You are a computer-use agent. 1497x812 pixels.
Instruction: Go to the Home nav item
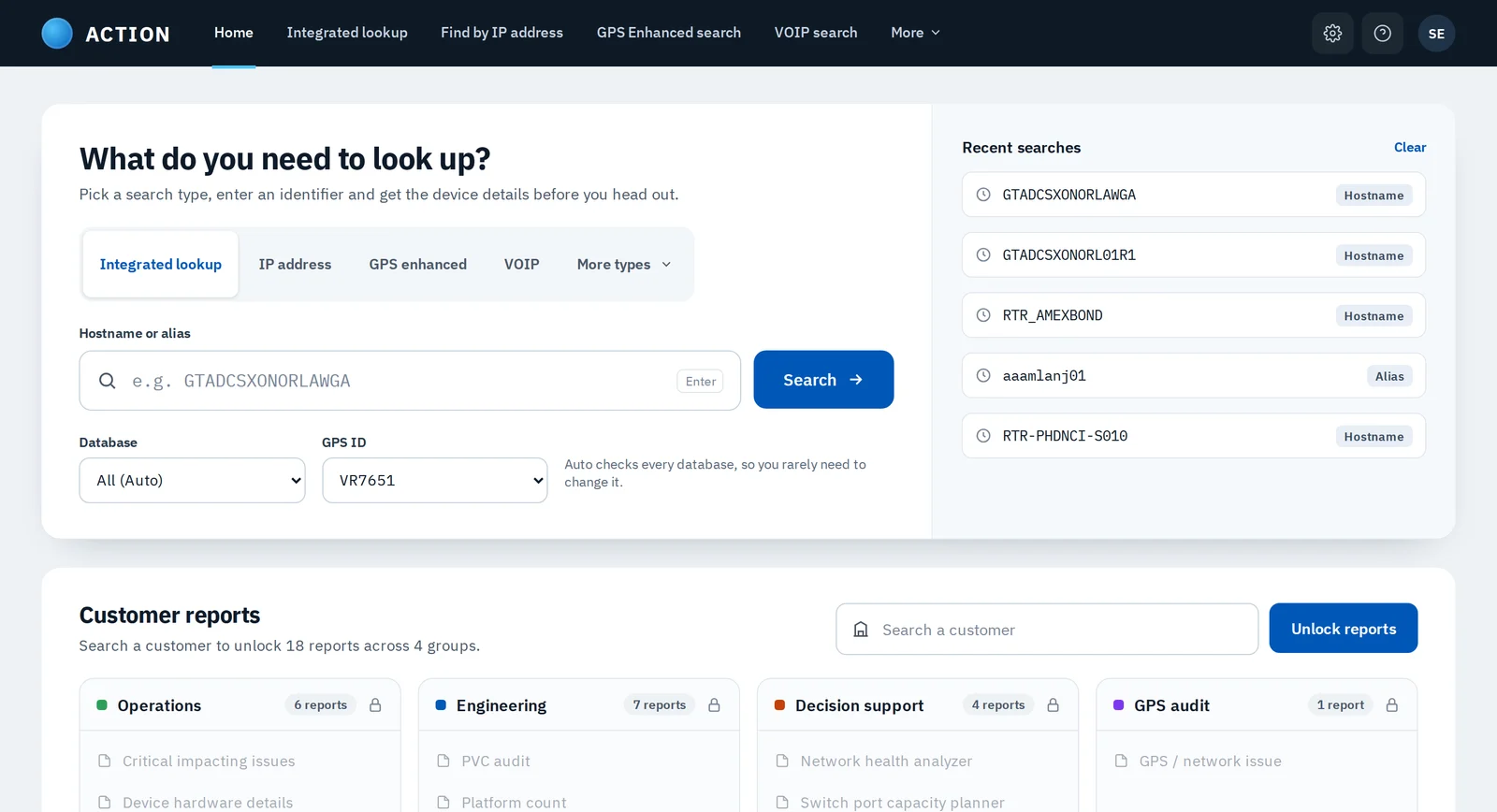click(x=234, y=33)
